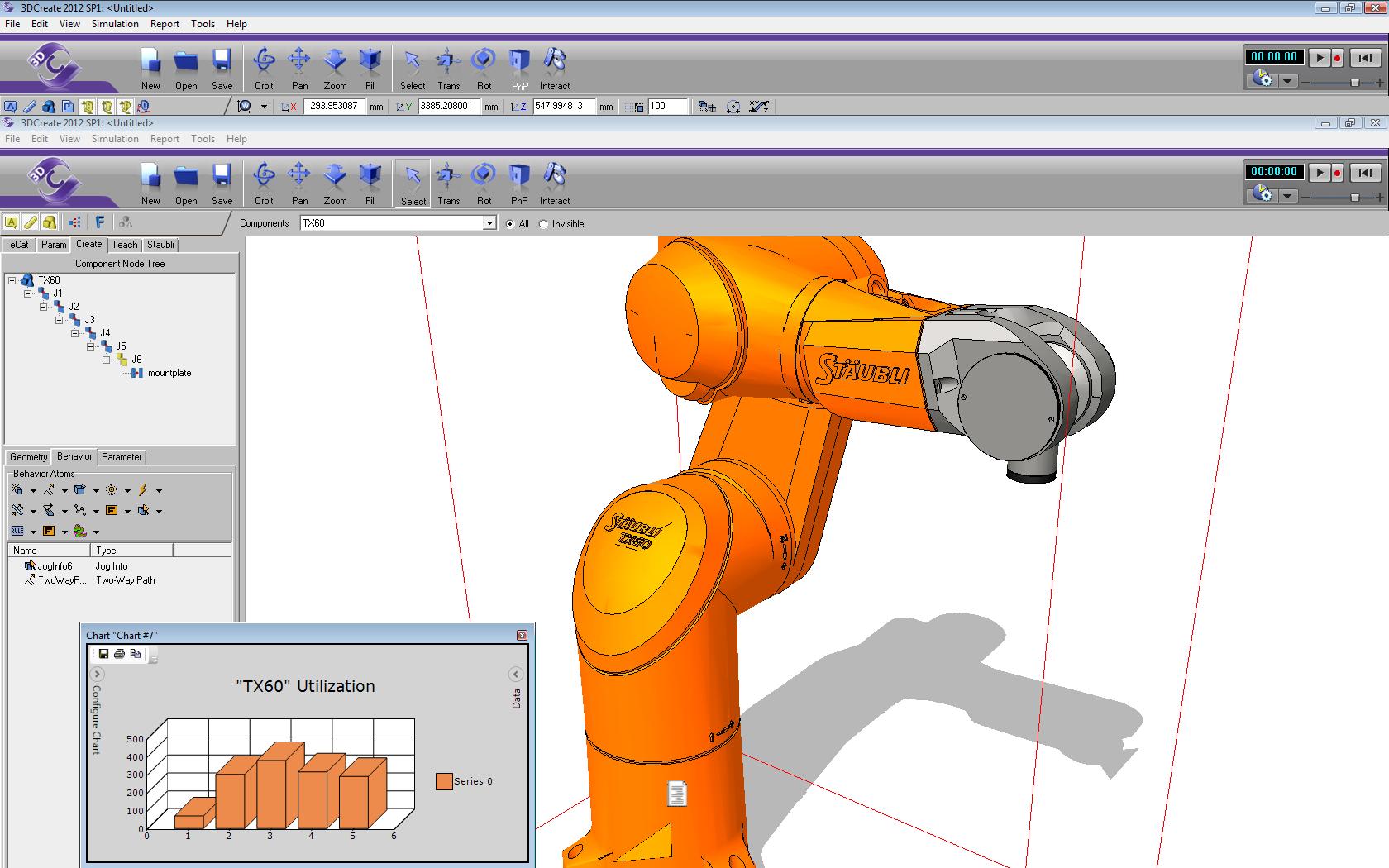1389x868 pixels.
Task: Open the Tools menu in the front window
Action: click(x=203, y=139)
